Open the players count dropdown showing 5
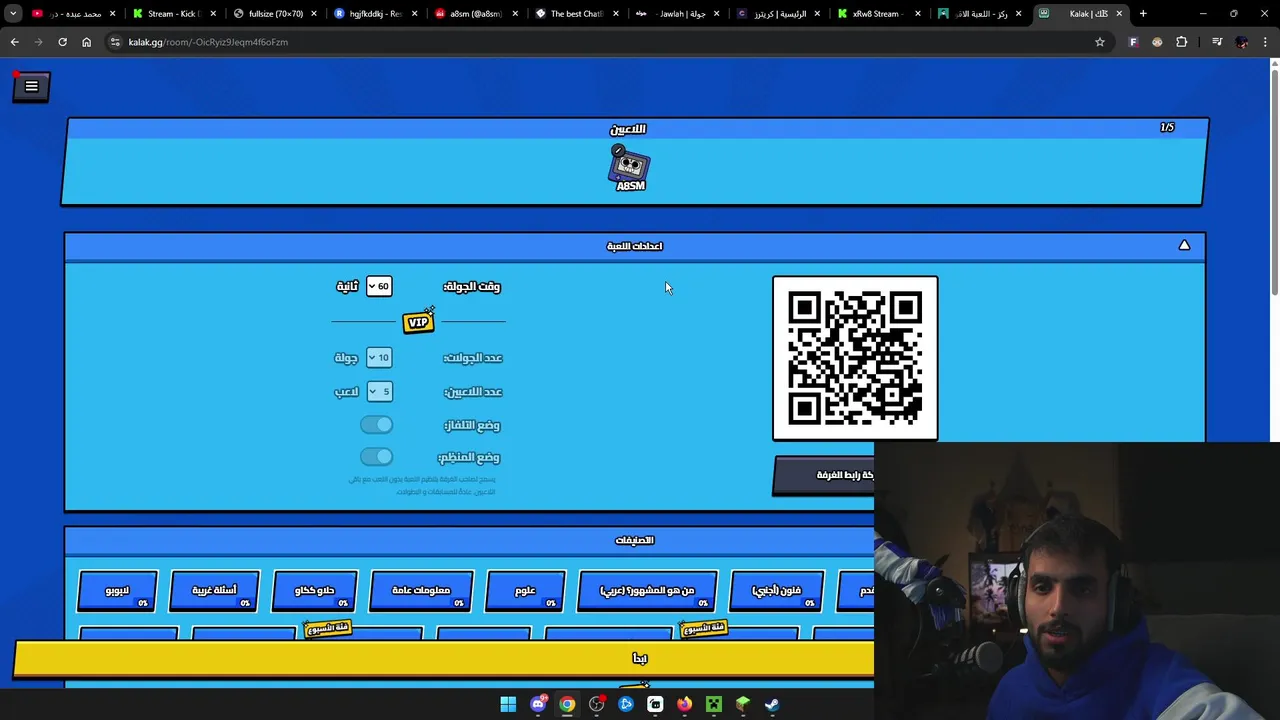Image resolution: width=1280 pixels, height=720 pixels. coord(379,391)
